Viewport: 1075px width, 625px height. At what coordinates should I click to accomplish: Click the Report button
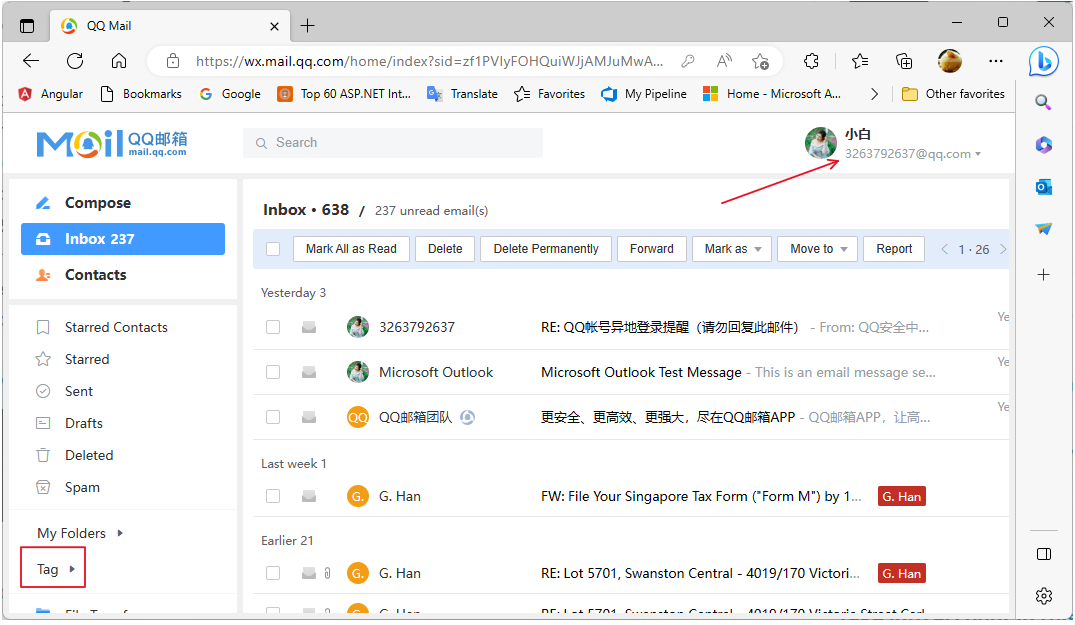(x=893, y=248)
